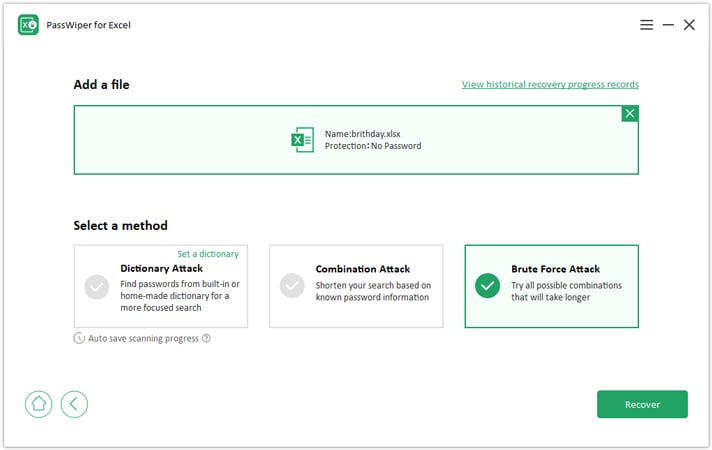The height and width of the screenshot is (450, 712).
Task: Open the Auto save help question mark
Action: click(206, 338)
